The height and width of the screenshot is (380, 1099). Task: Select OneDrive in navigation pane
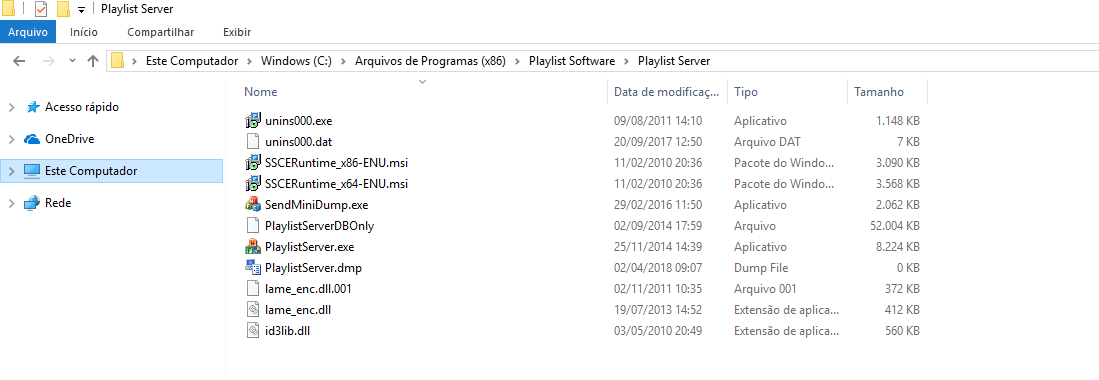[x=69, y=139]
